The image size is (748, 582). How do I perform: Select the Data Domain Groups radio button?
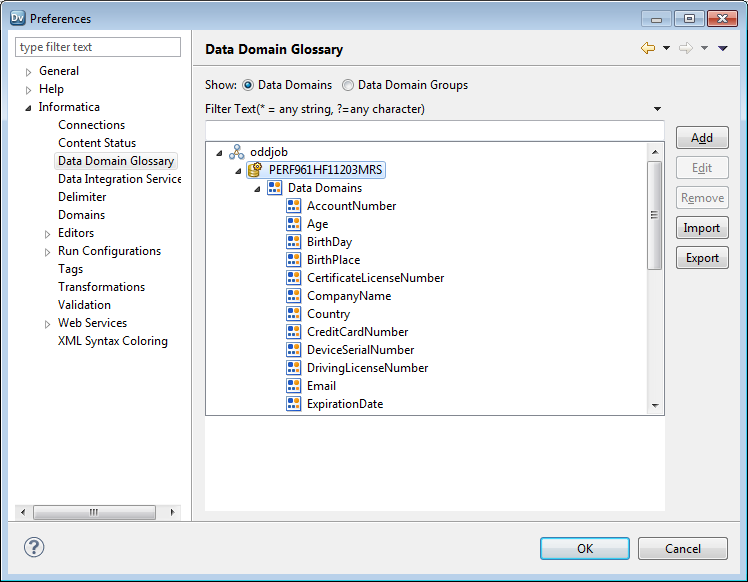point(348,86)
